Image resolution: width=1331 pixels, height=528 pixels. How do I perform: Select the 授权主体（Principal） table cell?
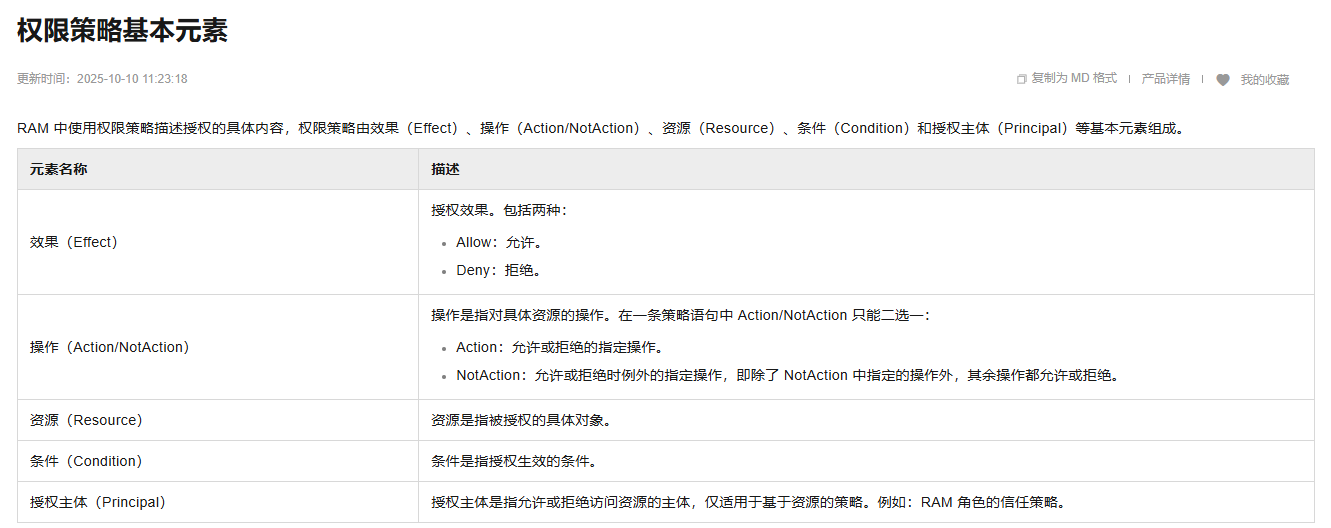click(98, 502)
